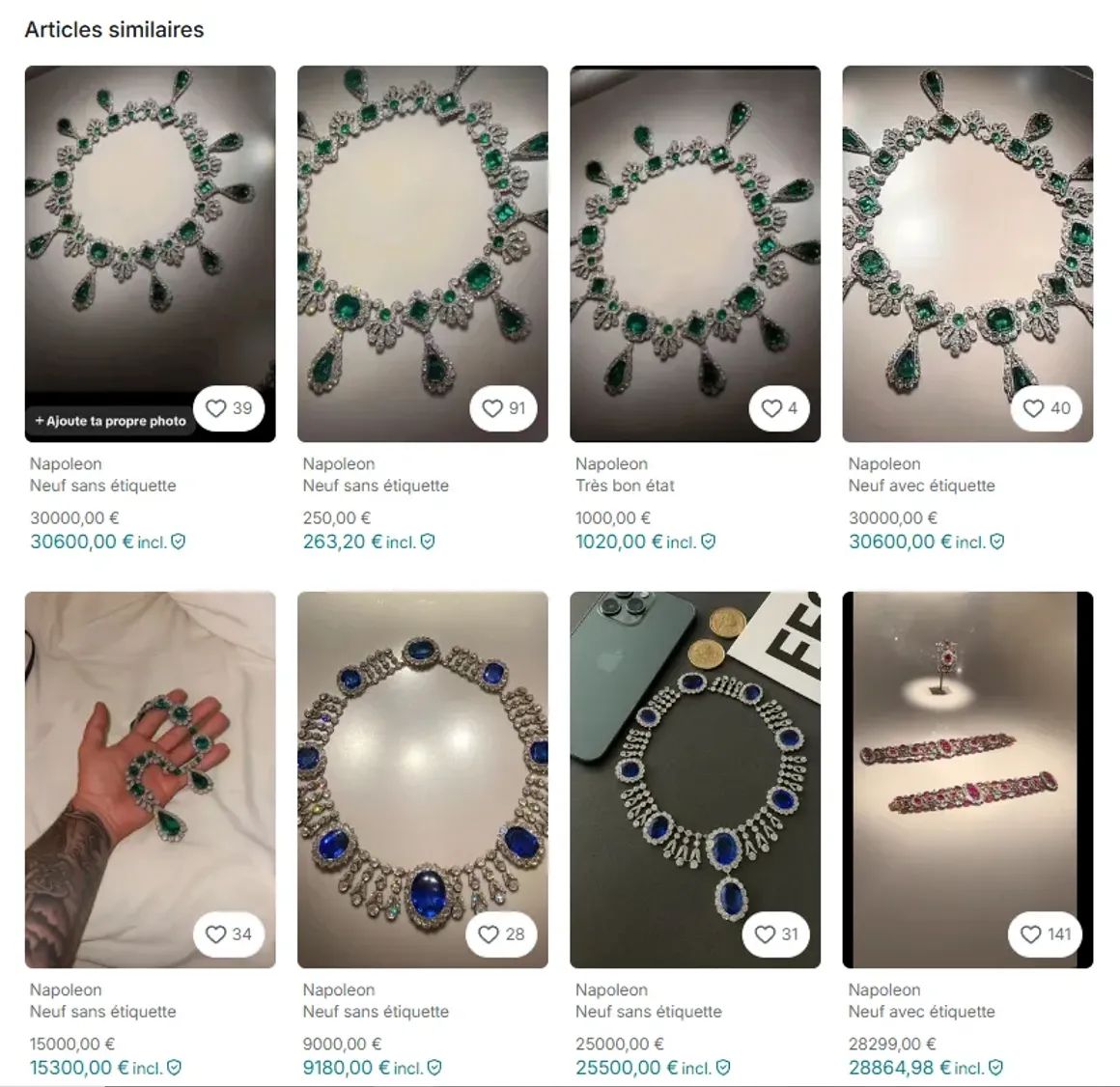The height and width of the screenshot is (1087, 1120).
Task: Heart the hand-held emerald jewelry, 34 likes
Action: tap(229, 934)
